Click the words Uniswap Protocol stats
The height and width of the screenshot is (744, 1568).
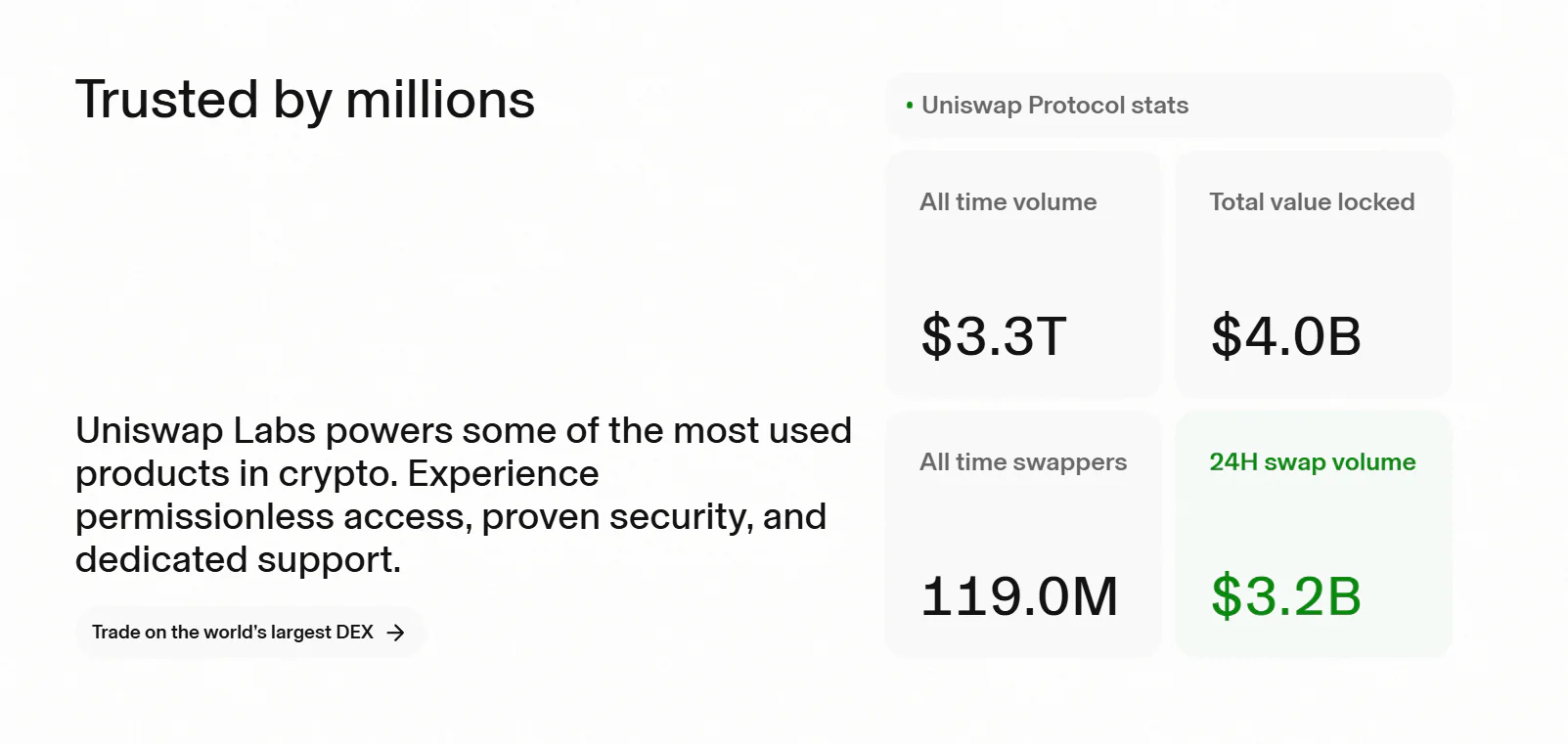pos(1054,106)
